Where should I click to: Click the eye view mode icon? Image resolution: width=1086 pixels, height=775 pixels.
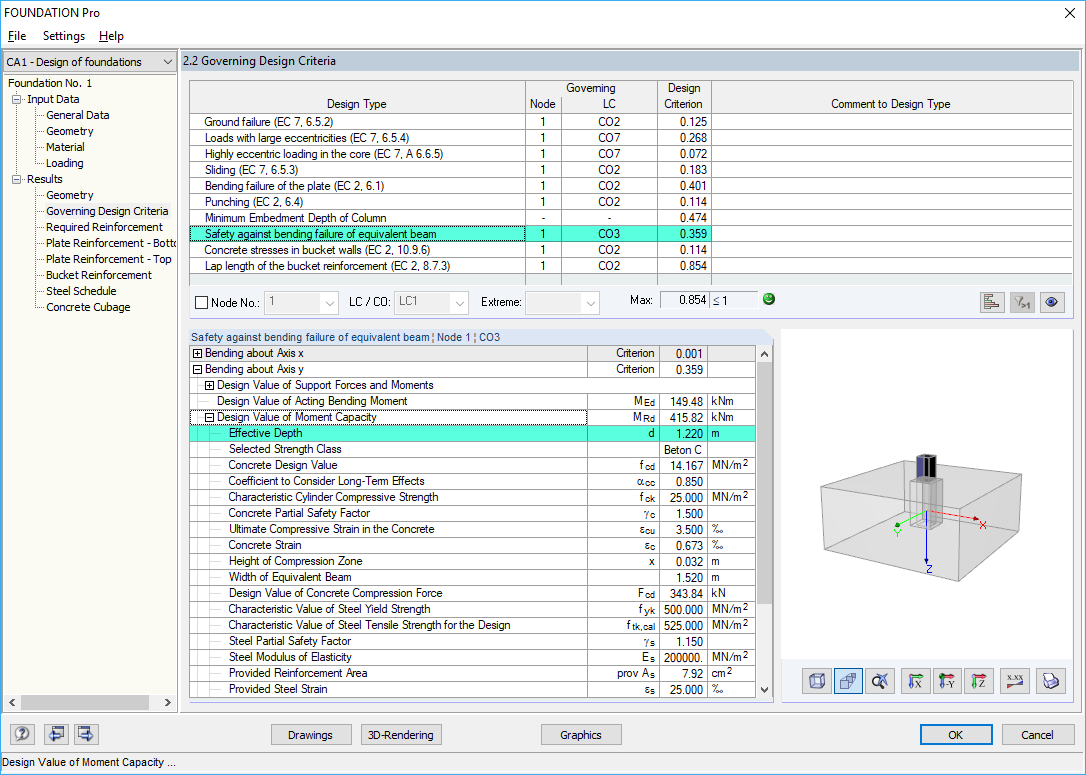tap(1052, 302)
